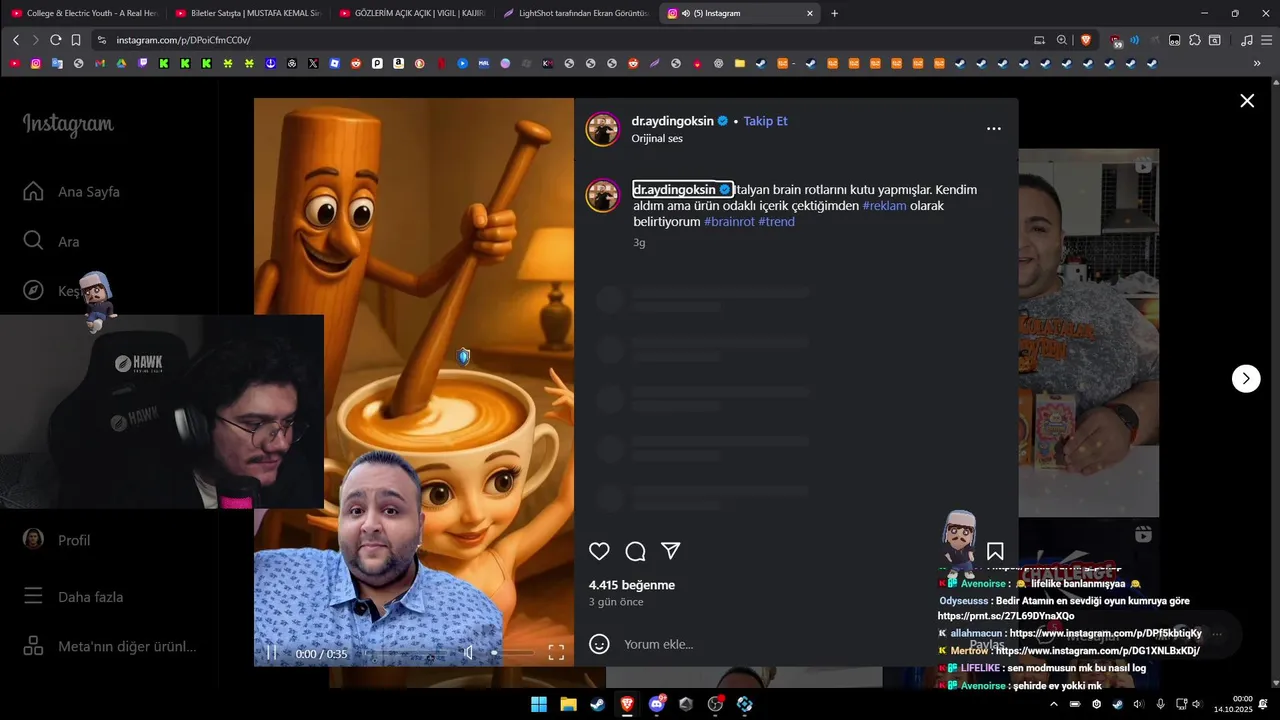1280x720 pixels.
Task: Open Meta'nın diğer ürünleri in the sidebar
Action: tap(110, 646)
